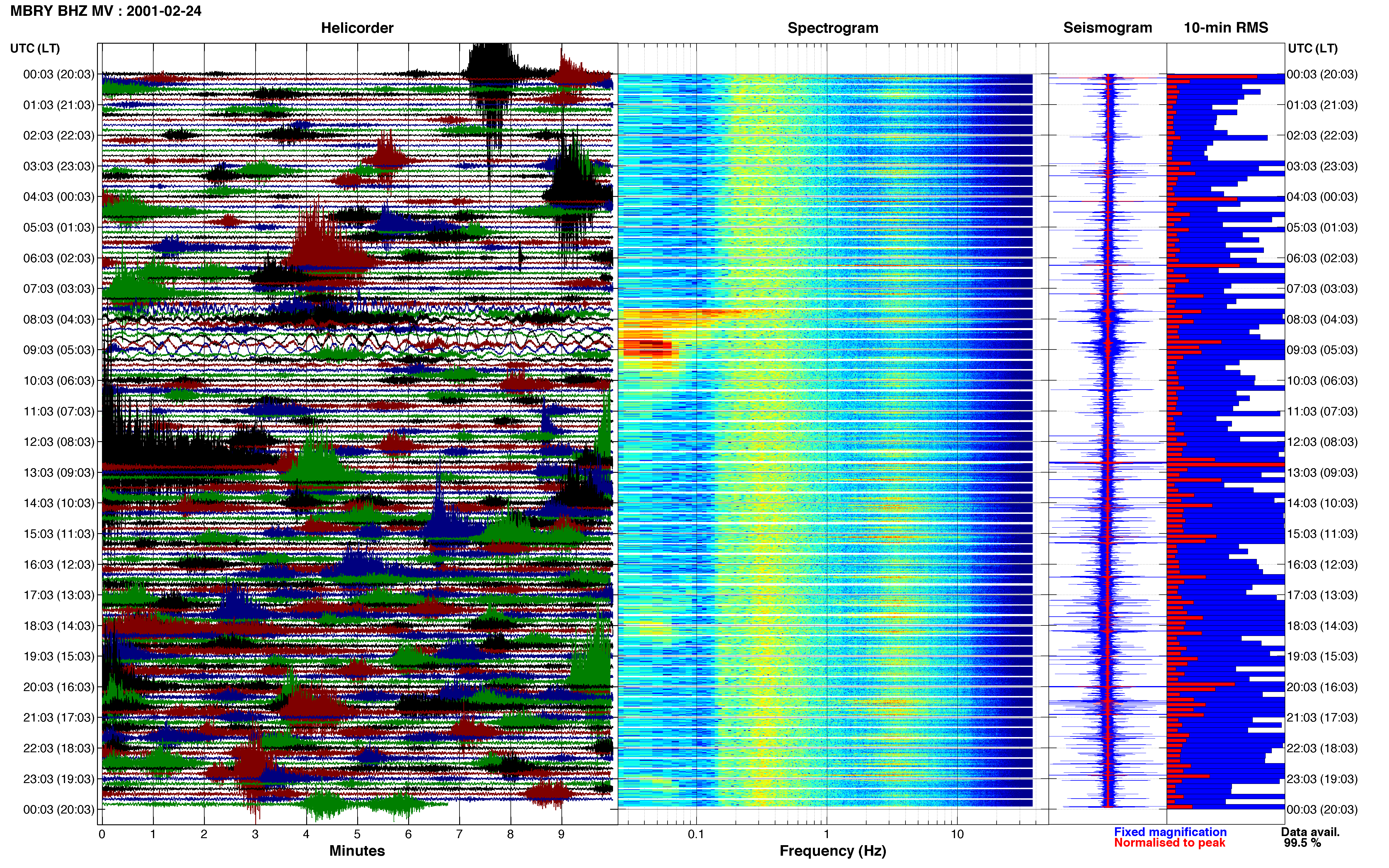This screenshot has width=1389, height=868.
Task: Select the left time label '06:03 (02:03)'
Action: tap(59, 258)
